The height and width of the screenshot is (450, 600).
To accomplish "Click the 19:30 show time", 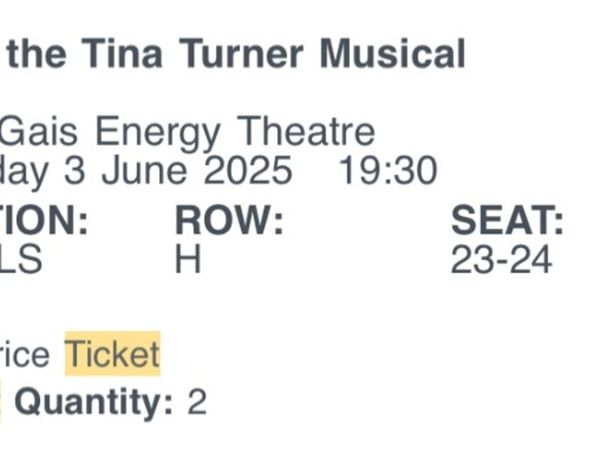I will tap(388, 170).
